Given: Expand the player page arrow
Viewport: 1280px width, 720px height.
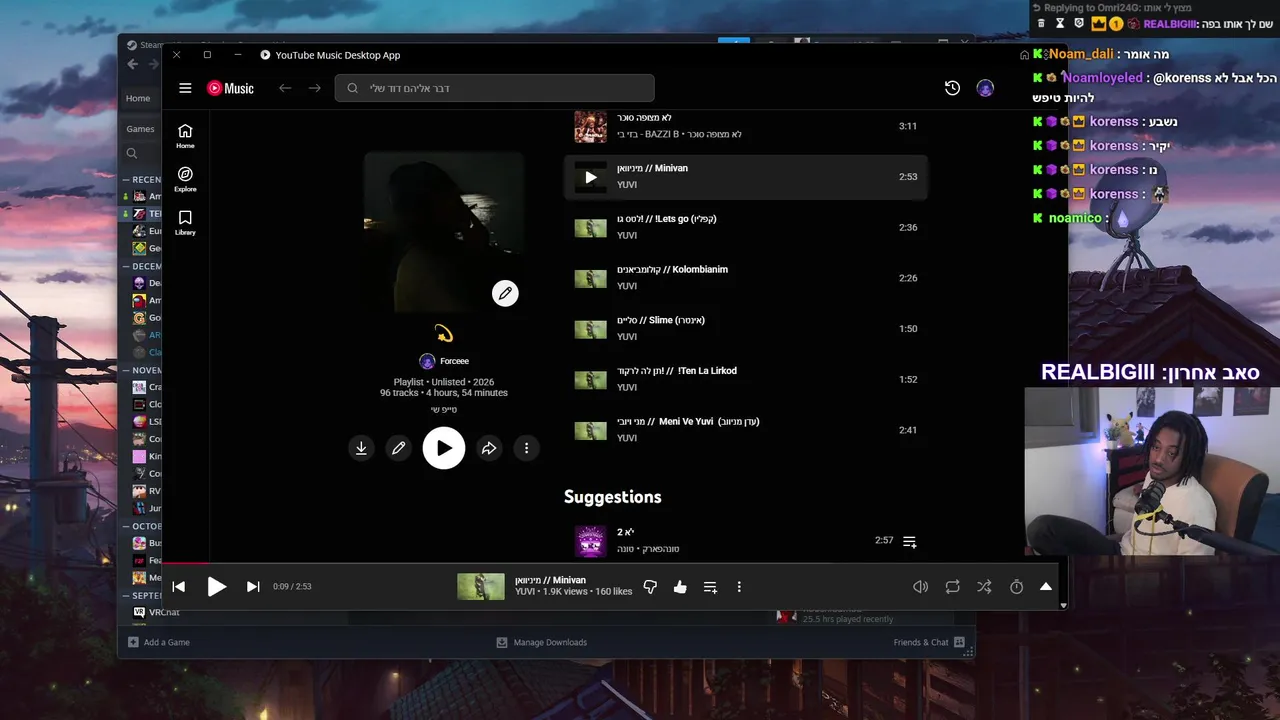Looking at the screenshot, I should coord(1046,587).
